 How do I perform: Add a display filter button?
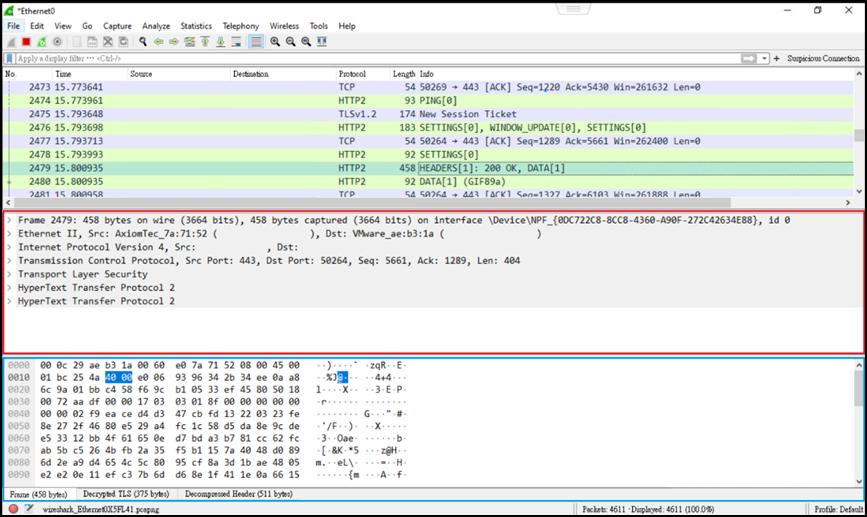tap(776, 59)
